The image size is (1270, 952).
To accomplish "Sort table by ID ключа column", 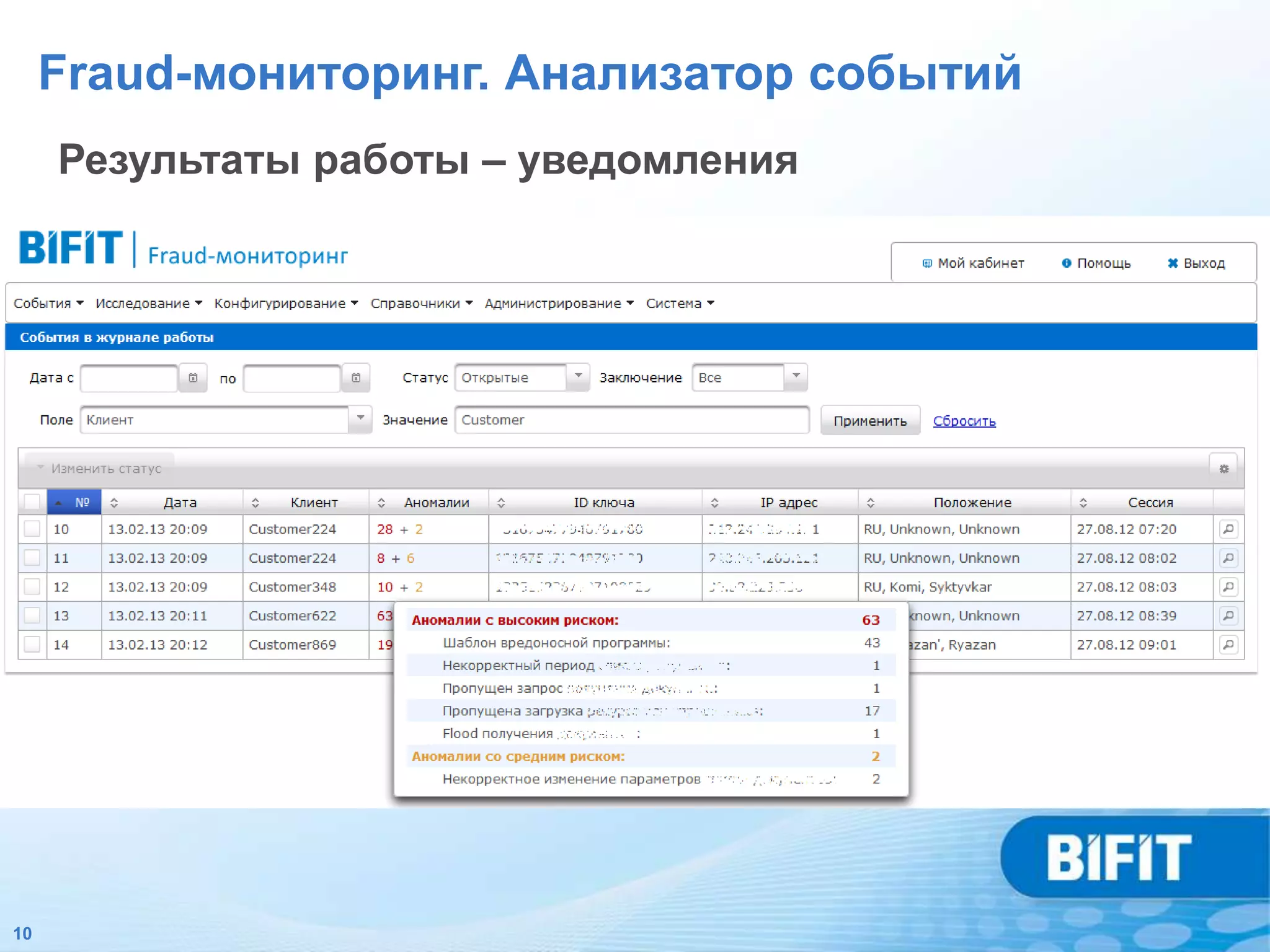I will (x=595, y=502).
